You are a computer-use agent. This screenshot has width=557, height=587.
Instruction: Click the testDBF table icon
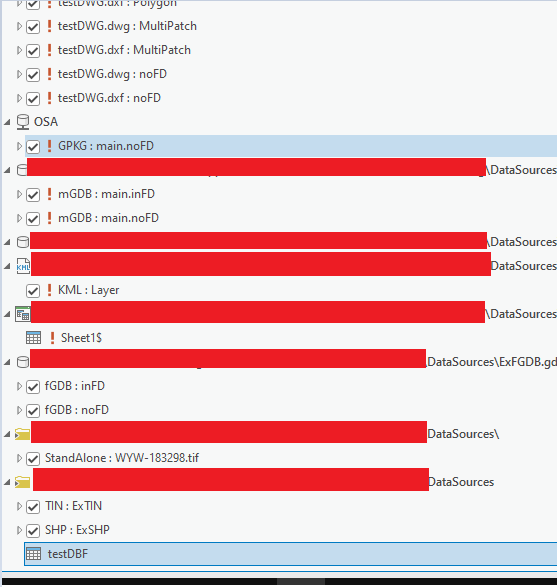(33, 554)
